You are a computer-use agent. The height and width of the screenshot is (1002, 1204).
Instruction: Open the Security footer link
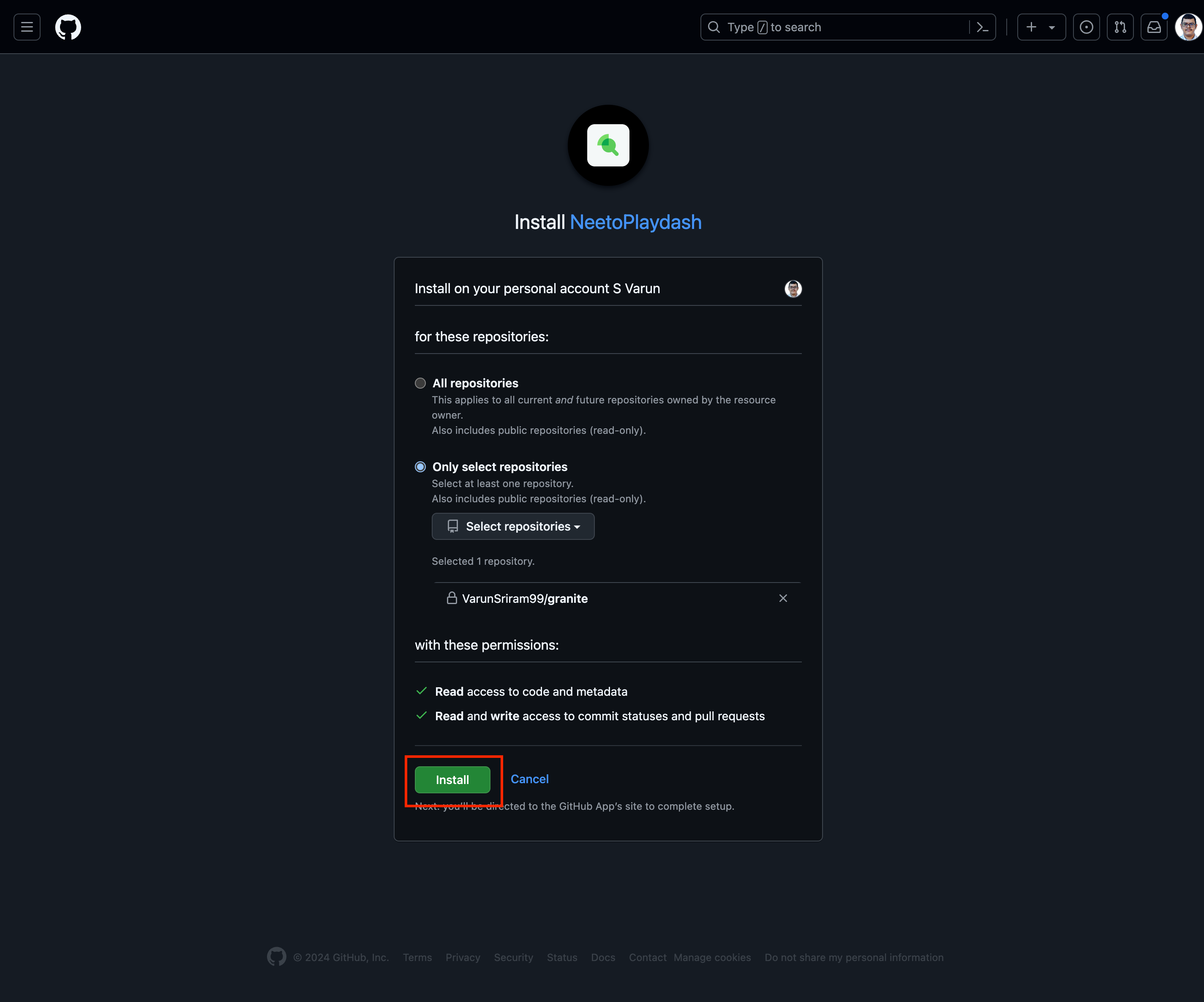(514, 957)
